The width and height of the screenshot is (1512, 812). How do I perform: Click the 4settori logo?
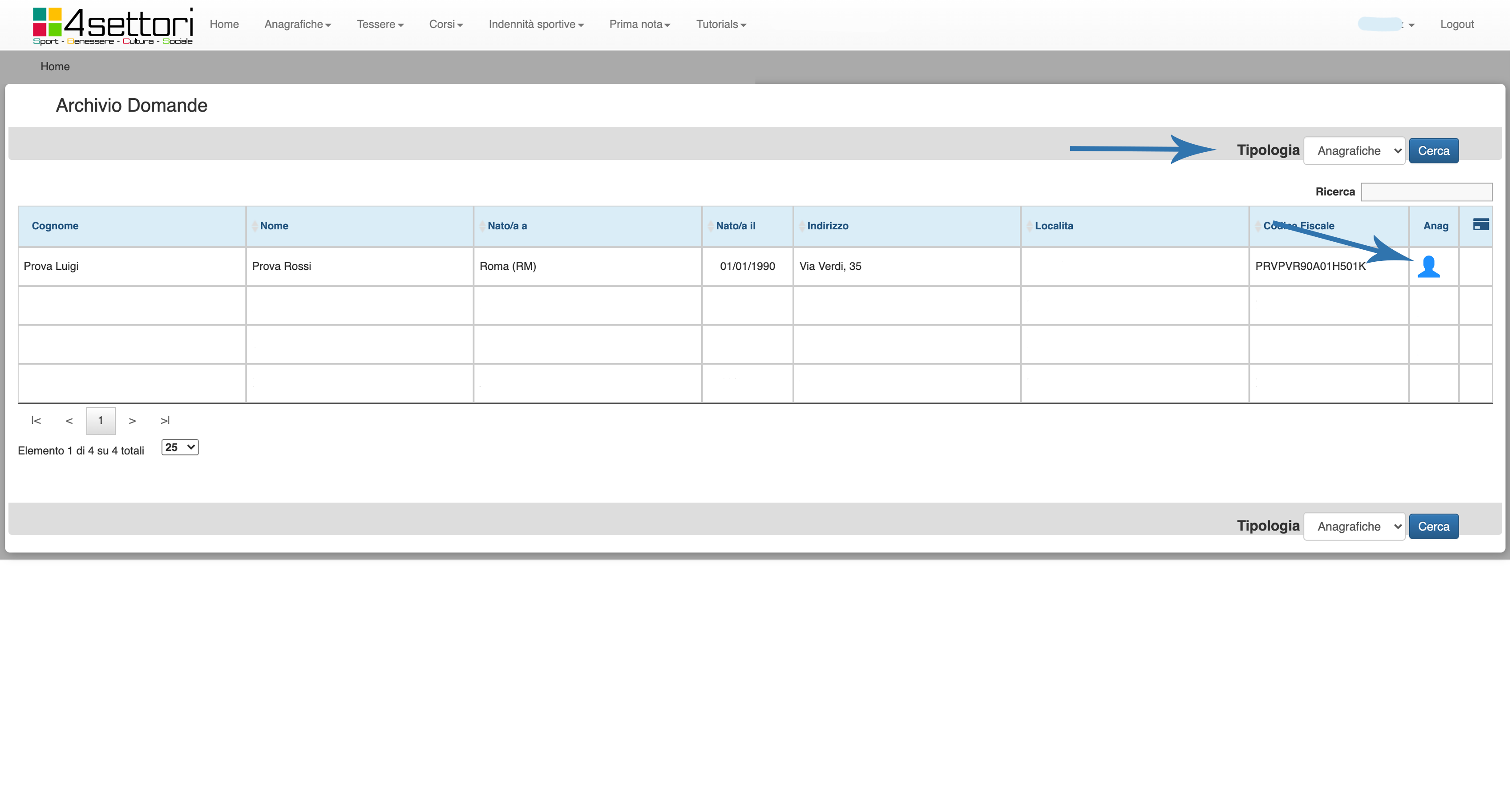point(113,25)
